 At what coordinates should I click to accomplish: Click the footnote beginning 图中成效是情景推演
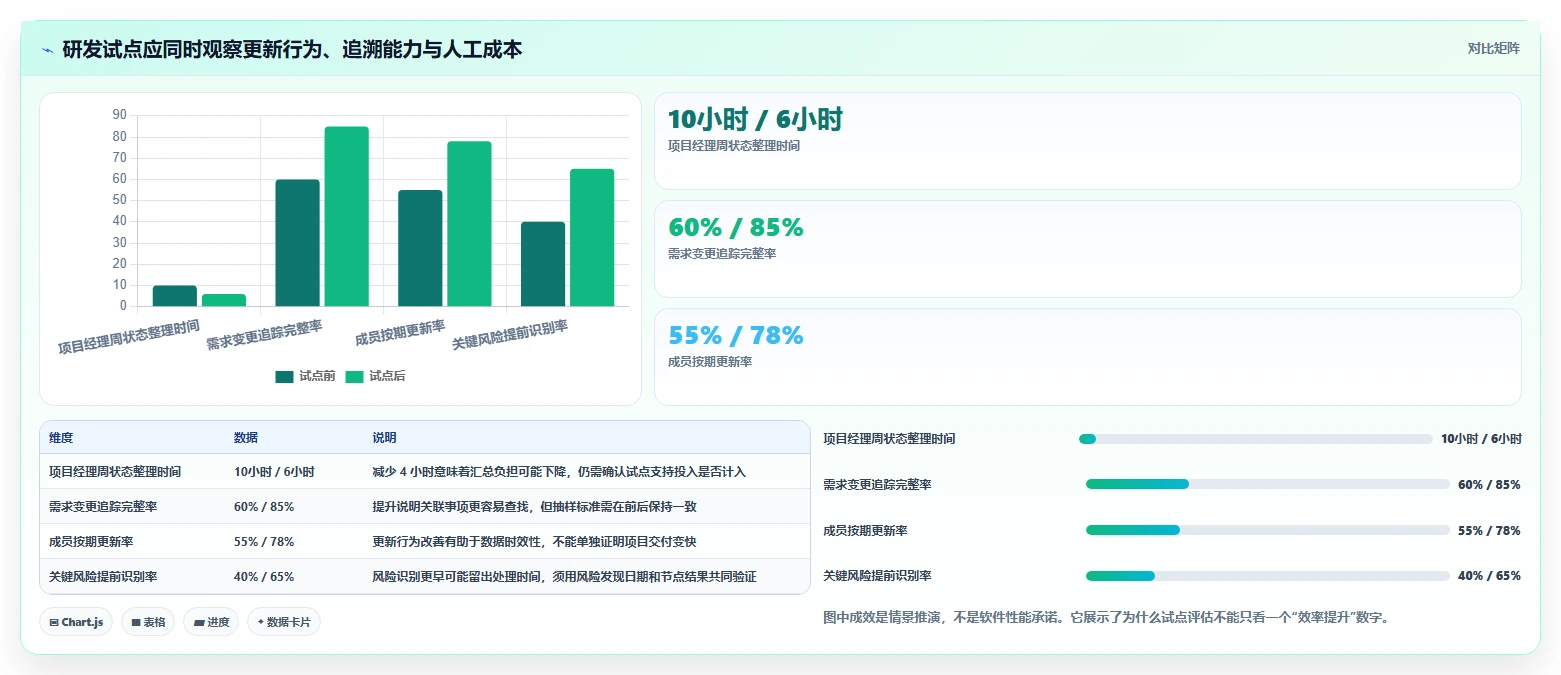pyautogui.click(x=1107, y=618)
